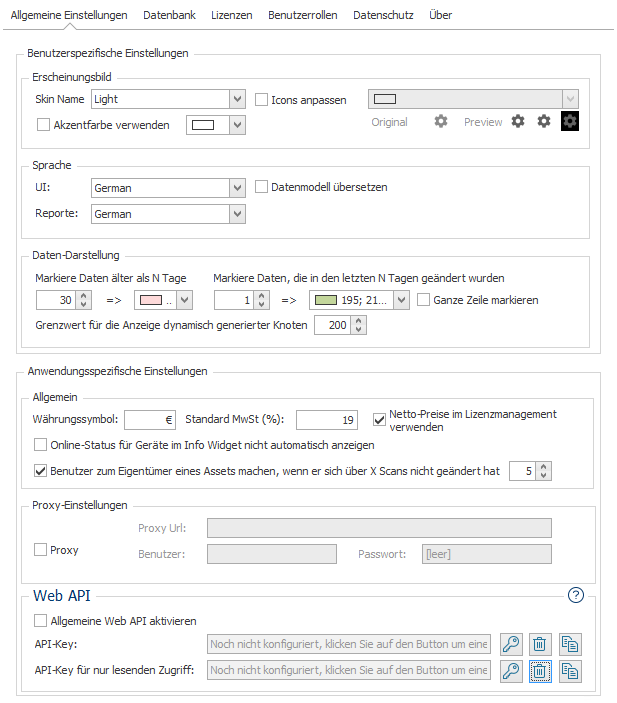Decrease the Knoten Grenzwert of 200
Viewport: 617px width, 703px height.
click(358, 330)
